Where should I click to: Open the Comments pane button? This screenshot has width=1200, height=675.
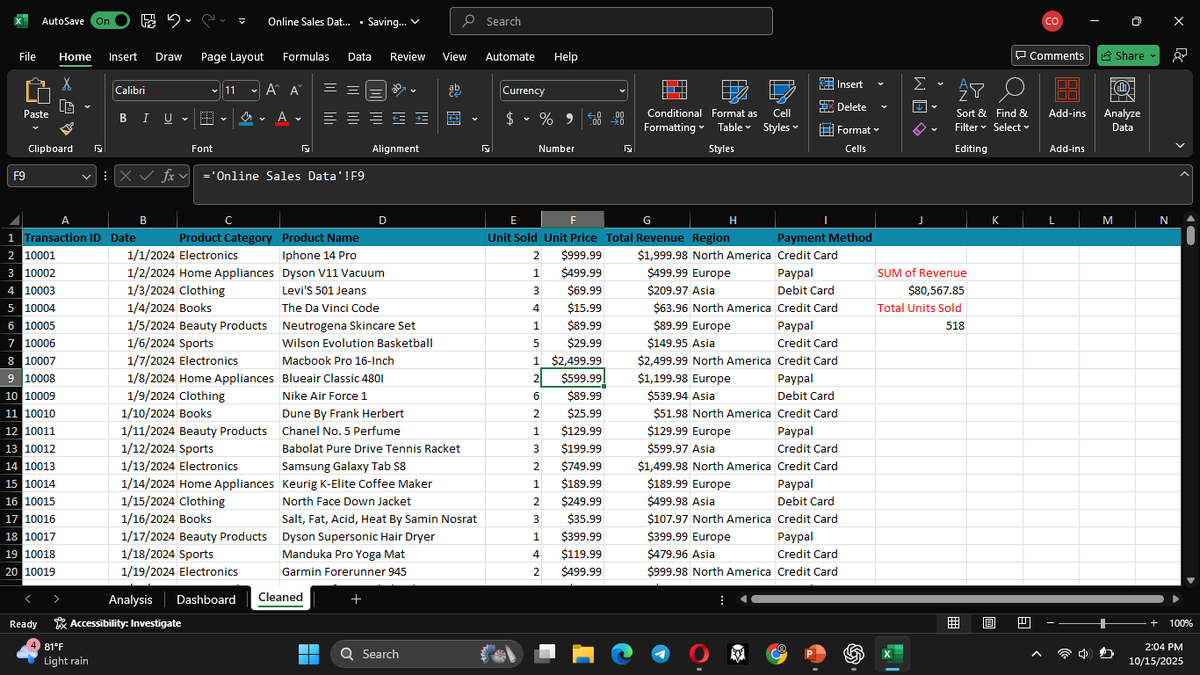click(1050, 56)
